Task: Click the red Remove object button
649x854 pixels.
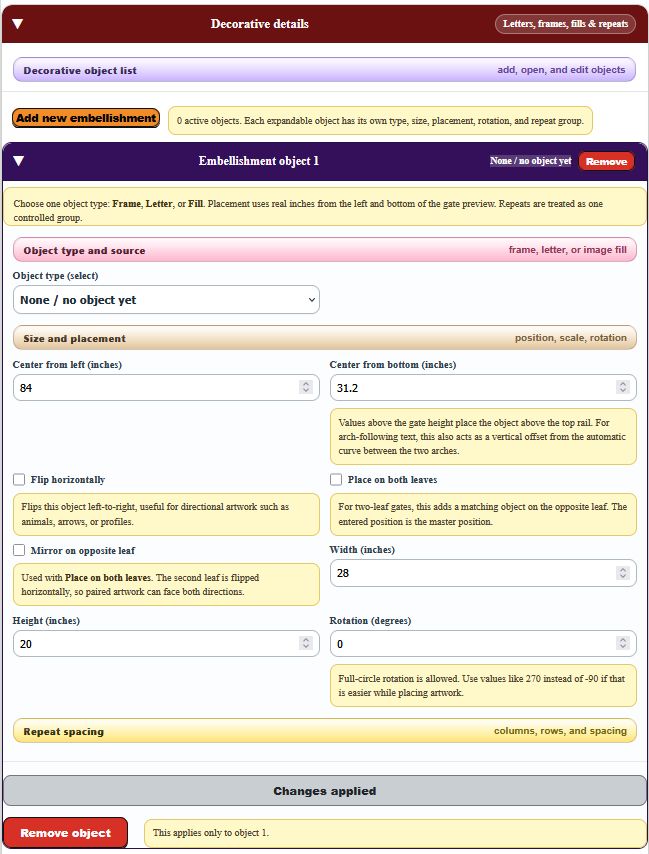Action: coord(65,833)
